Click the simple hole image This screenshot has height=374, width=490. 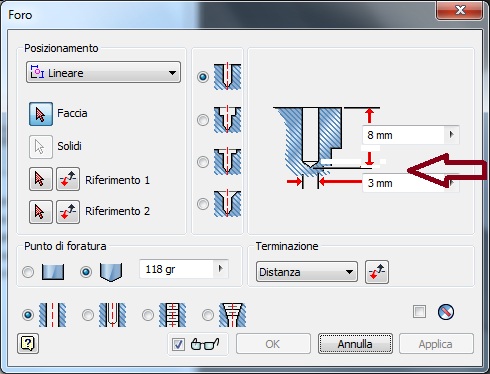[x=53, y=315]
